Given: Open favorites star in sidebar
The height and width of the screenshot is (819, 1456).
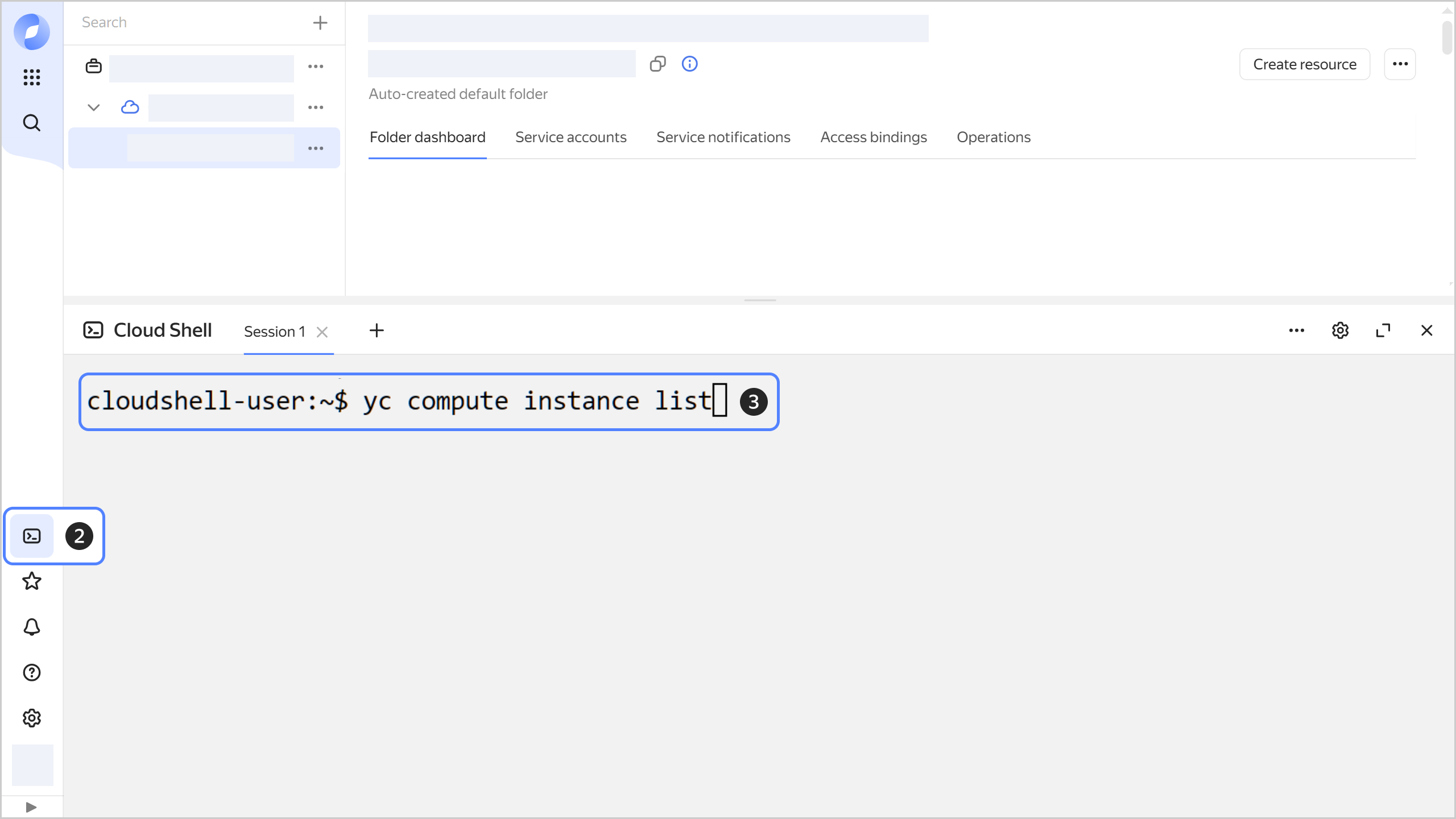Looking at the screenshot, I should point(32,581).
